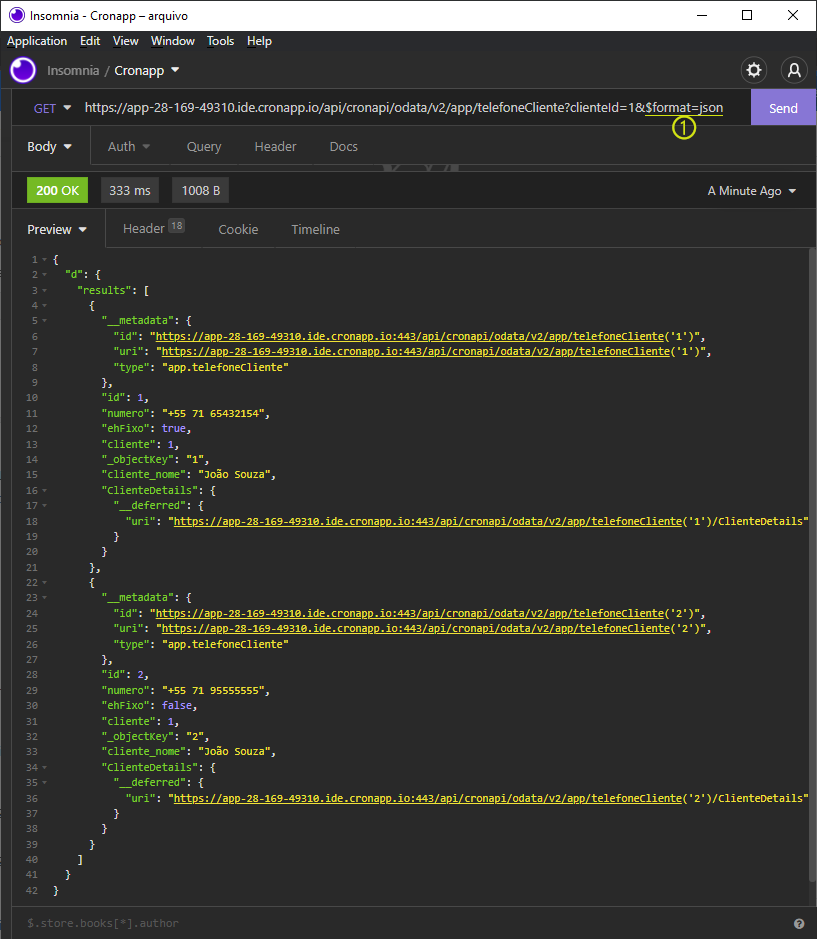The width and height of the screenshot is (817, 939).
Task: Send the GET request
Action: point(783,108)
